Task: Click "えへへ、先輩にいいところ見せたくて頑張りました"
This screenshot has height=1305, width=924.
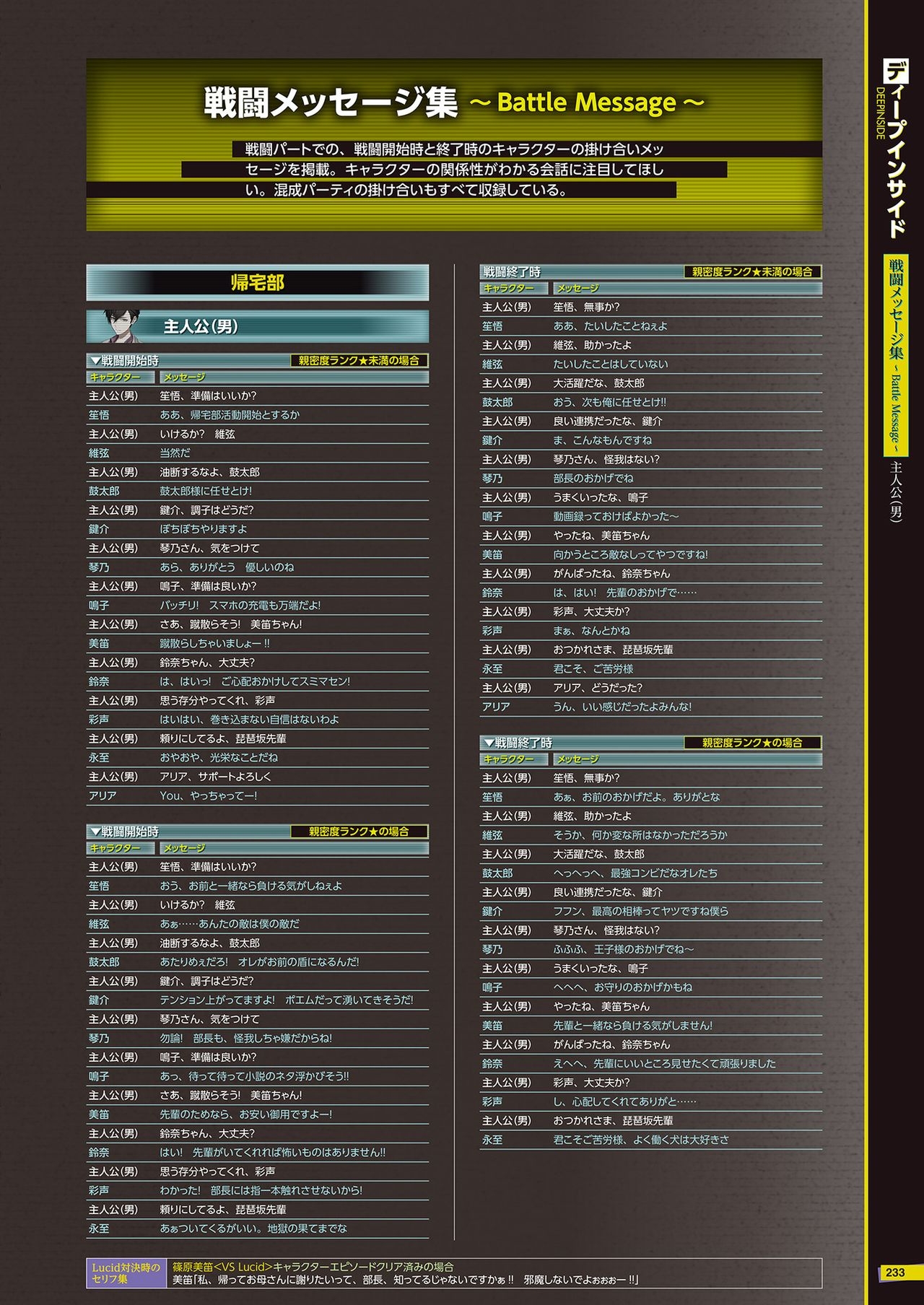Action: pos(665,1064)
